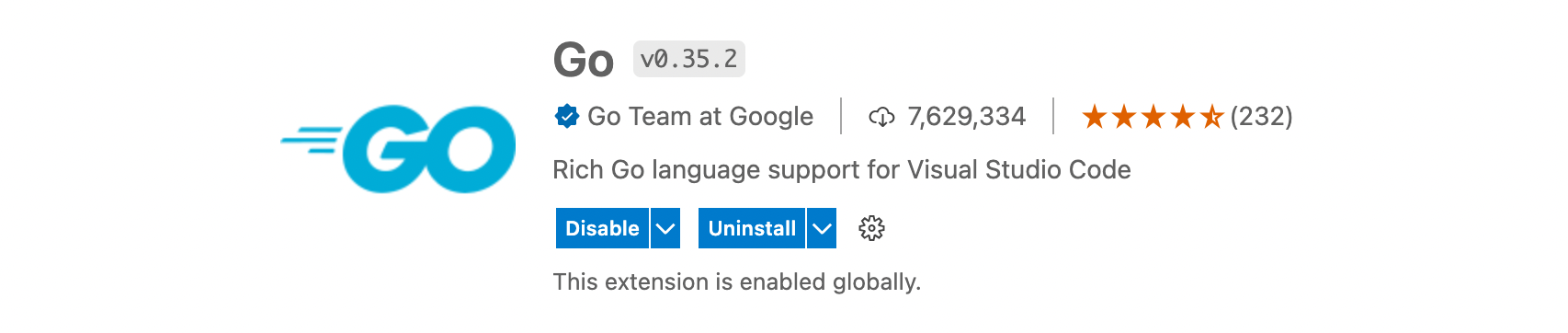The width and height of the screenshot is (1568, 333).
Task: Open the Manage gear menu
Action: (x=871, y=228)
